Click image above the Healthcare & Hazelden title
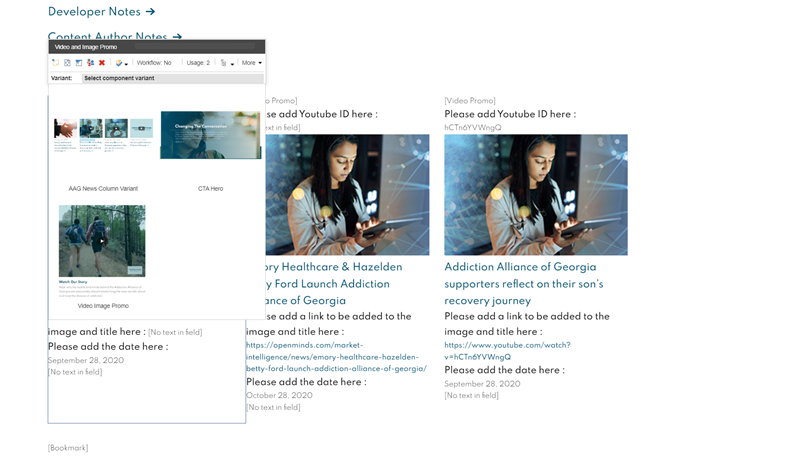 [347, 194]
